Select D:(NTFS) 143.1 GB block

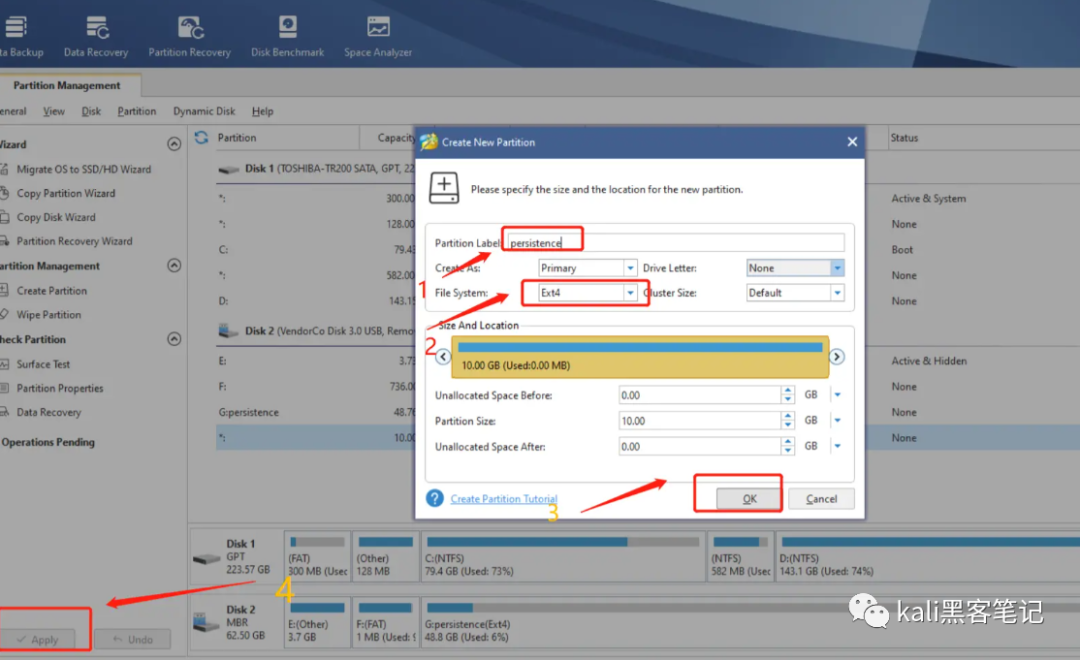point(928,557)
